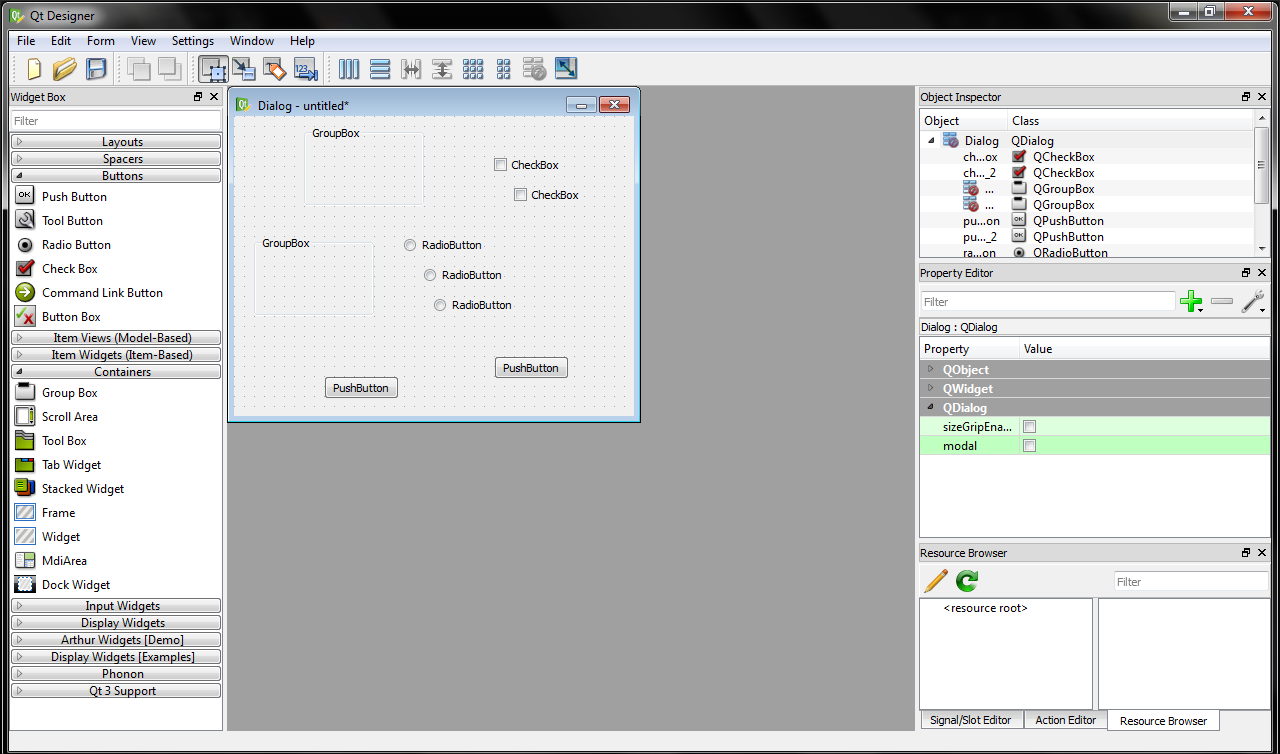Click the Object Inspector vertical scrollbar
1280x754 pixels.
[x=1262, y=185]
